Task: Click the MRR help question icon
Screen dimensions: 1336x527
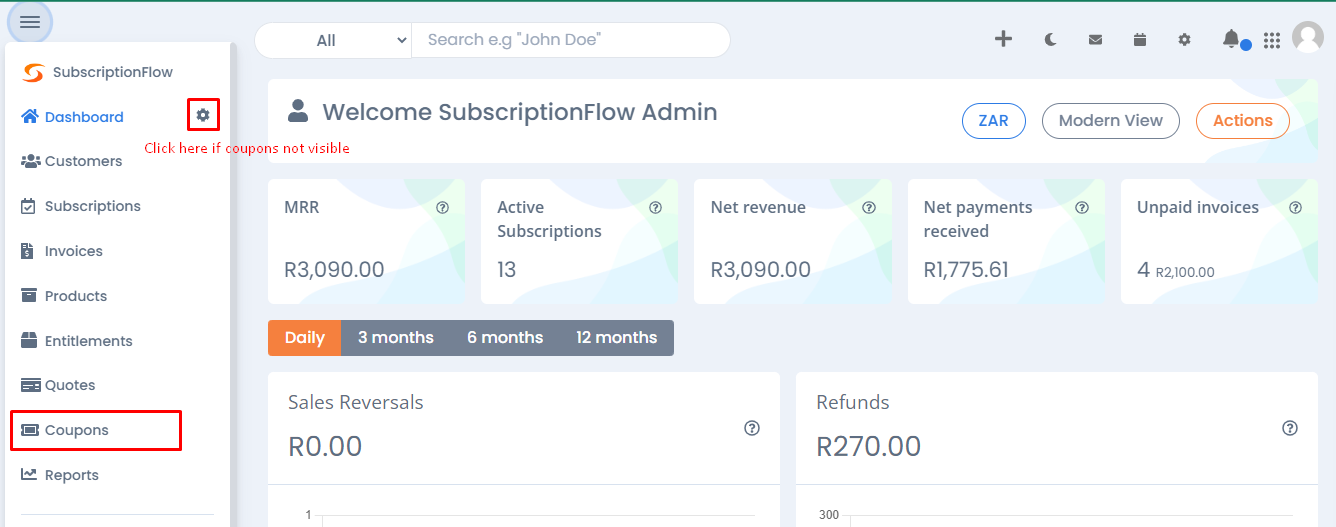Action: coord(443,208)
